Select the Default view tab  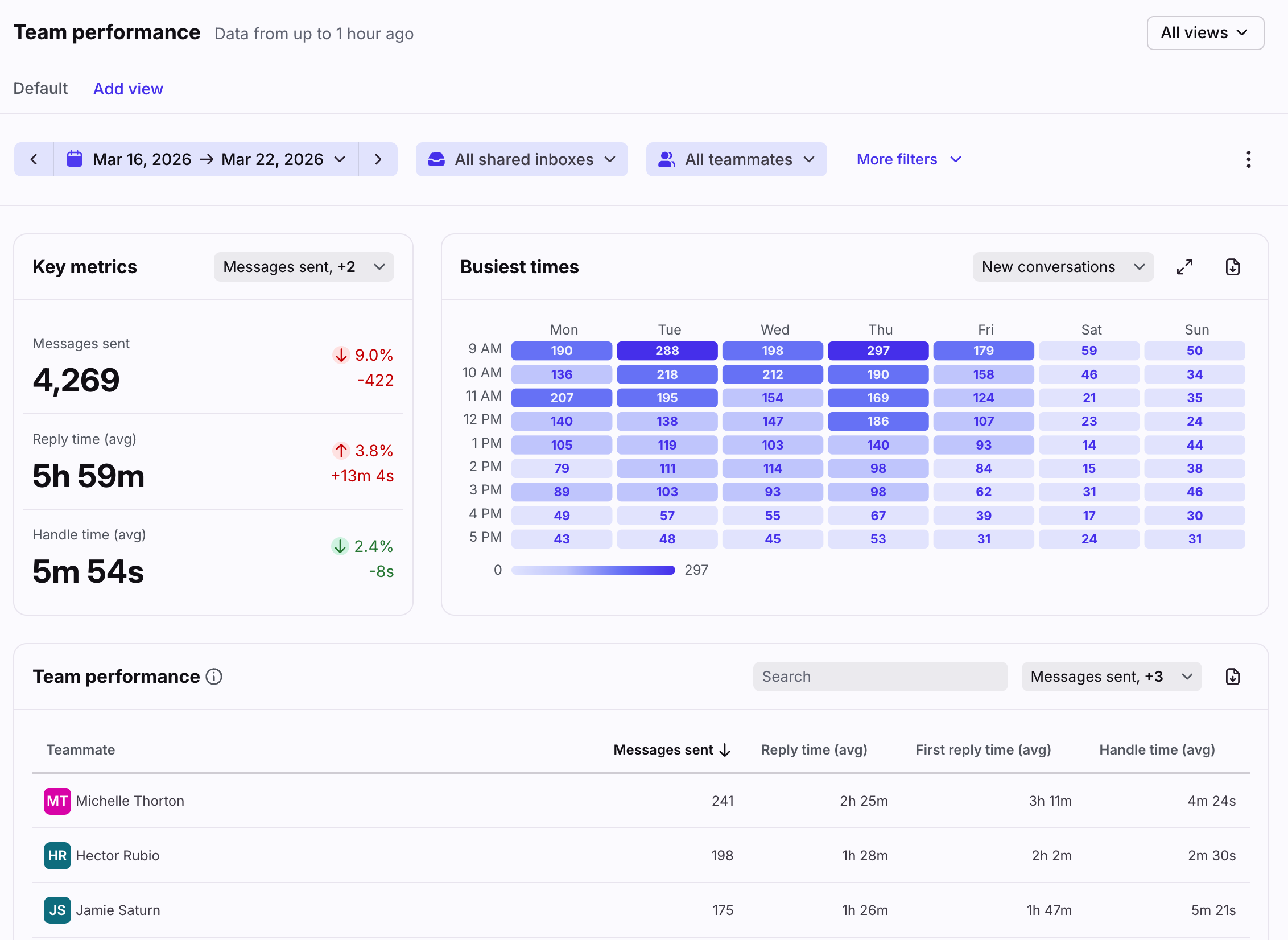pyautogui.click(x=40, y=89)
